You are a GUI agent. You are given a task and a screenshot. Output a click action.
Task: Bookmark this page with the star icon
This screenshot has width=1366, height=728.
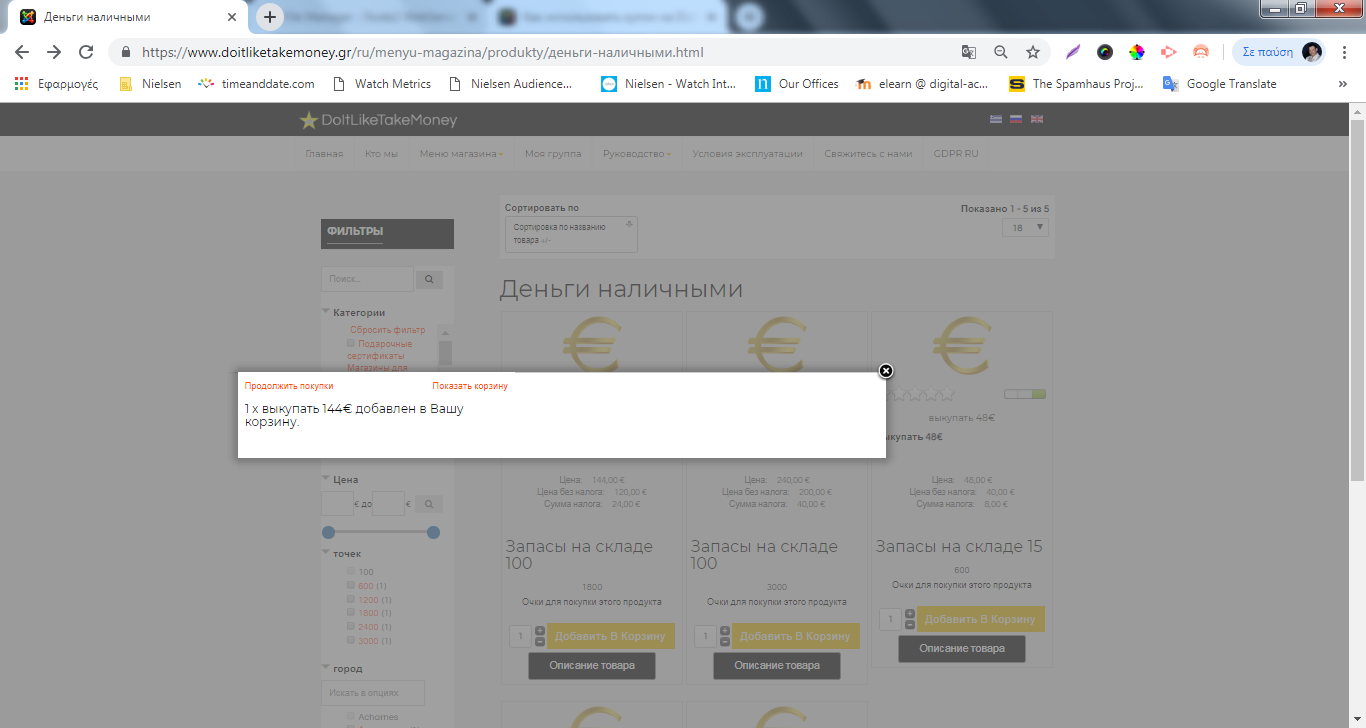pyautogui.click(x=1033, y=52)
